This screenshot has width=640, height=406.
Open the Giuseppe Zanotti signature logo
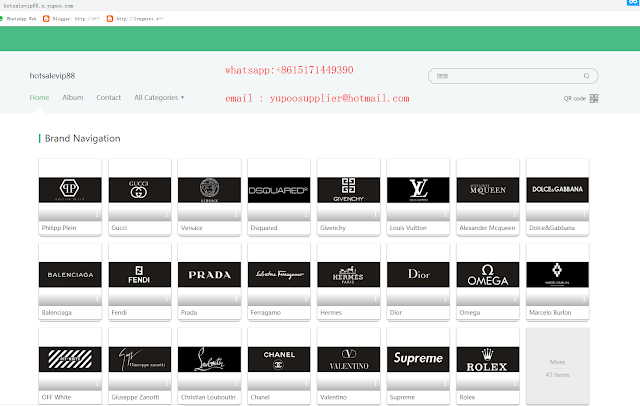coord(140,359)
